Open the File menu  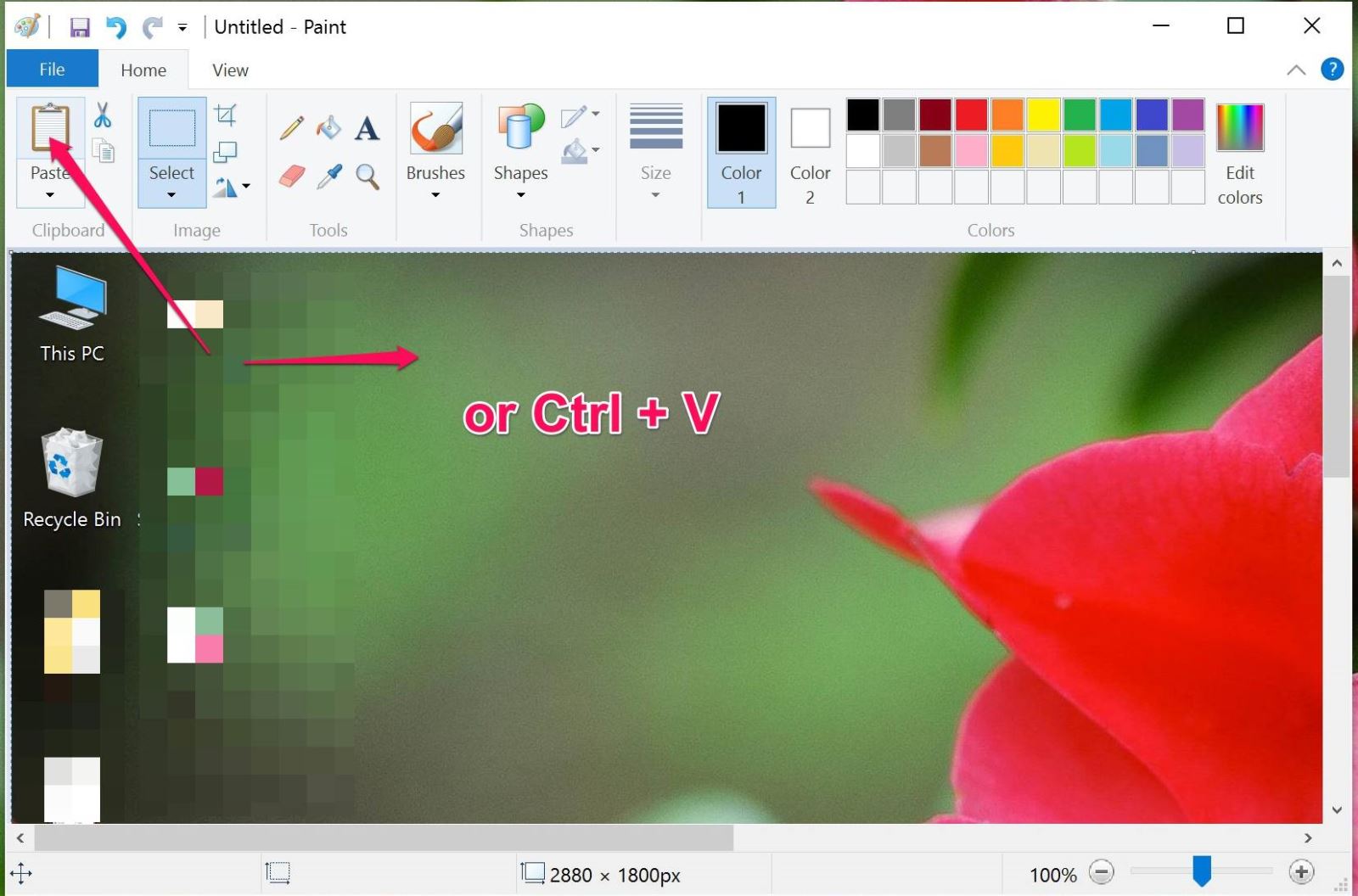[51, 69]
